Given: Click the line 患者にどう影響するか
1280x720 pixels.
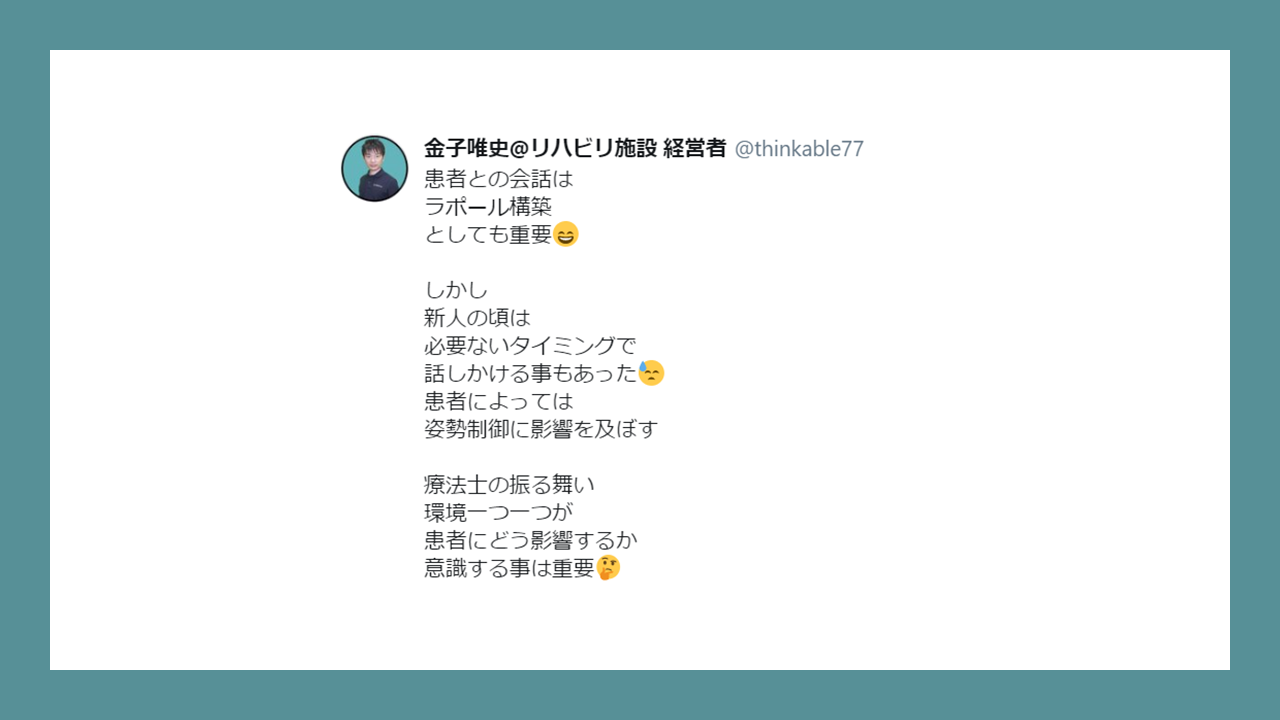Looking at the screenshot, I should [x=531, y=540].
